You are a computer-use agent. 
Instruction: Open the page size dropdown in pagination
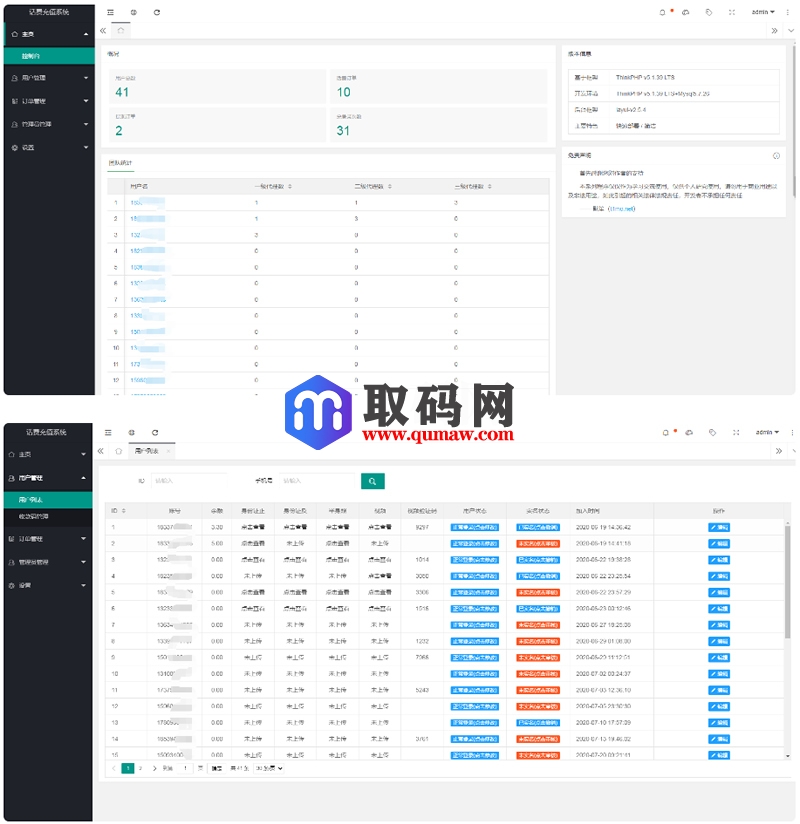(x=269, y=768)
